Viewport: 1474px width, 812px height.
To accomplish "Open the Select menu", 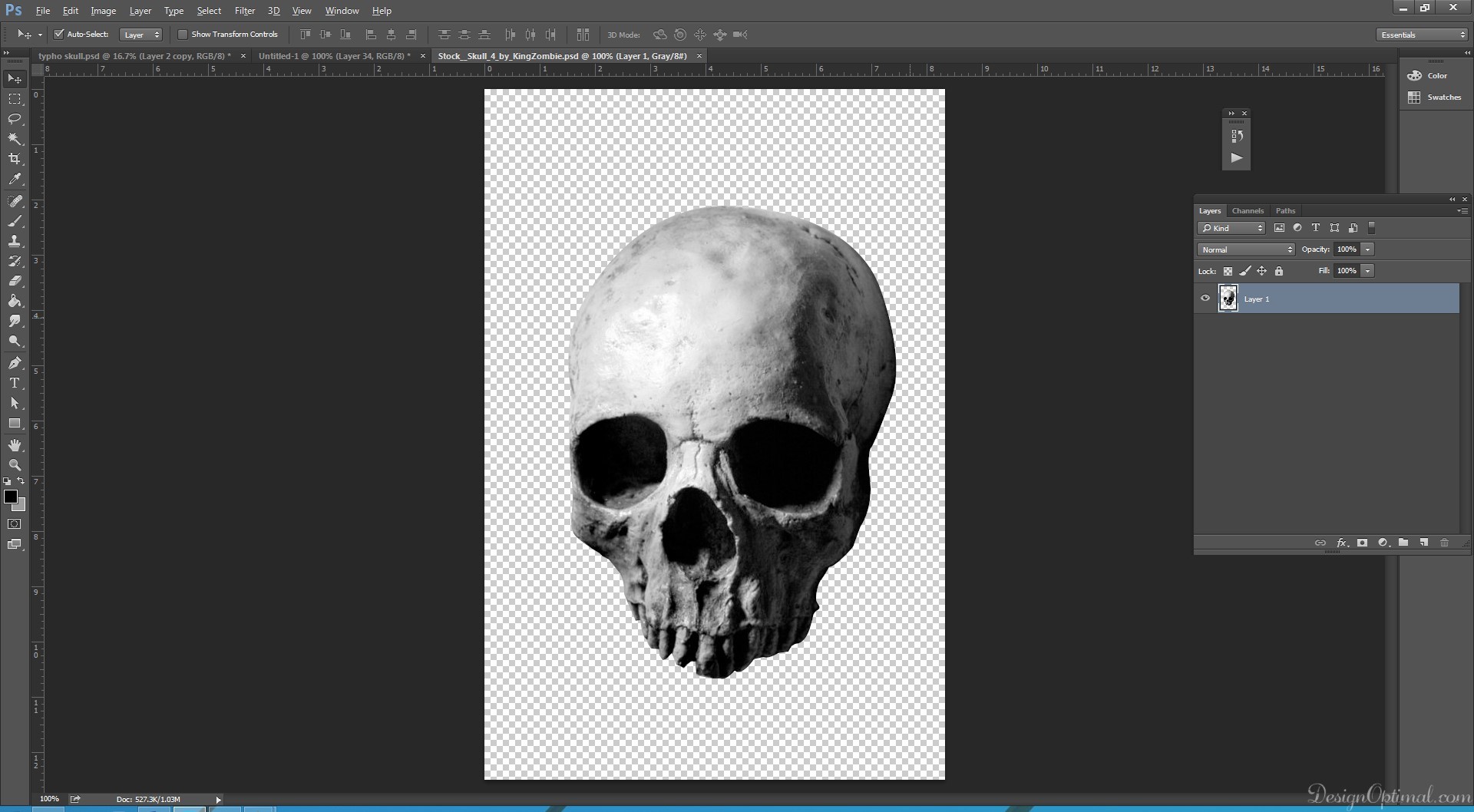I will click(x=209, y=11).
